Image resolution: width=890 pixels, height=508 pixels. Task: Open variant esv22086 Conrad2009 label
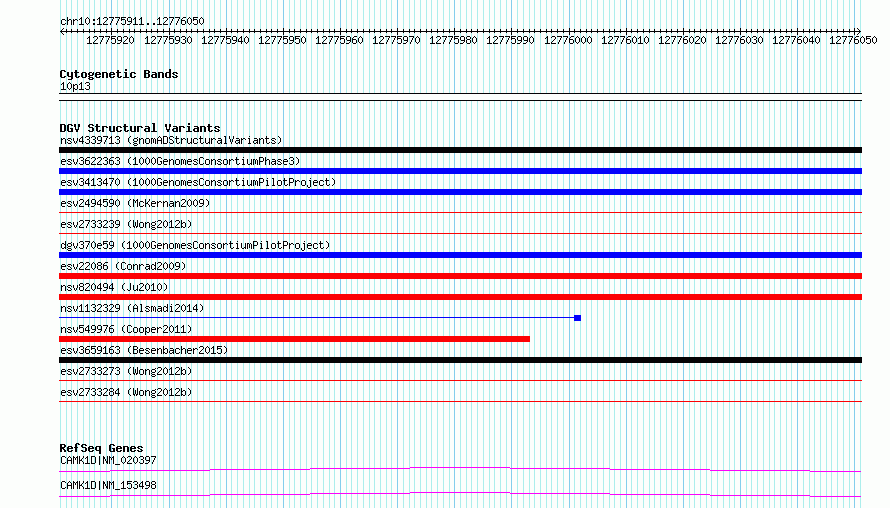point(123,266)
